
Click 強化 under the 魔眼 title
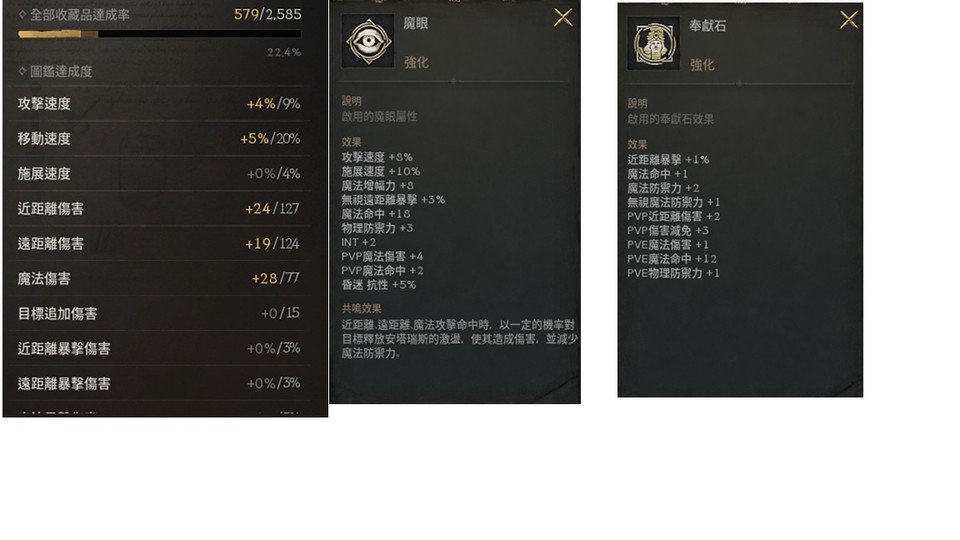pyautogui.click(x=416, y=62)
